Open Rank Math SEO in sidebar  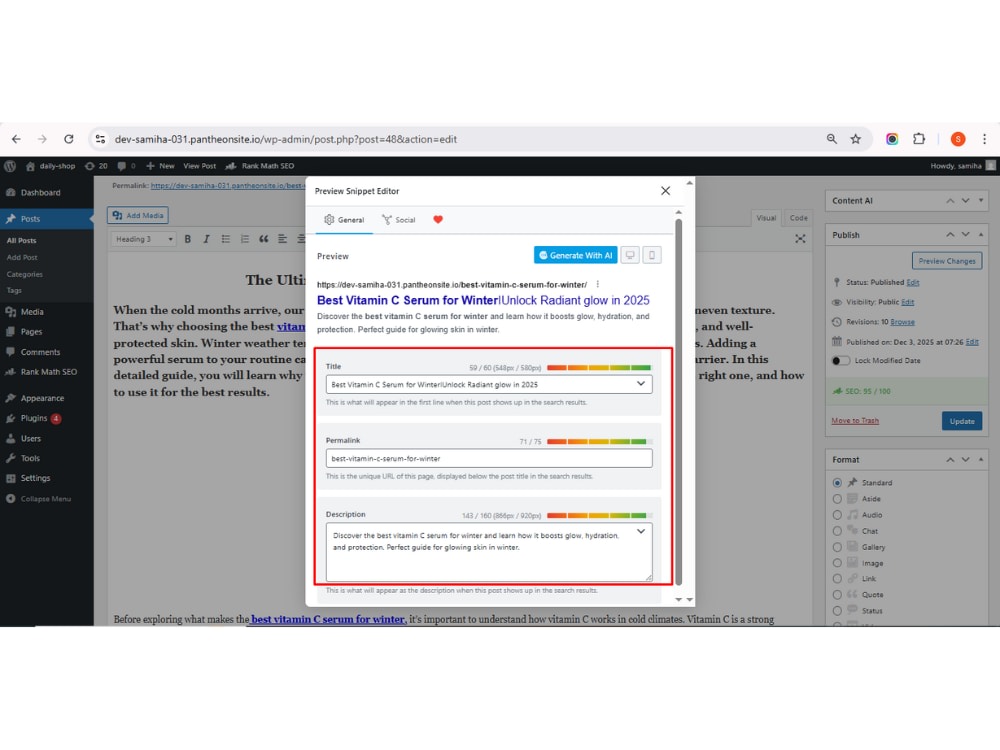pos(47,372)
